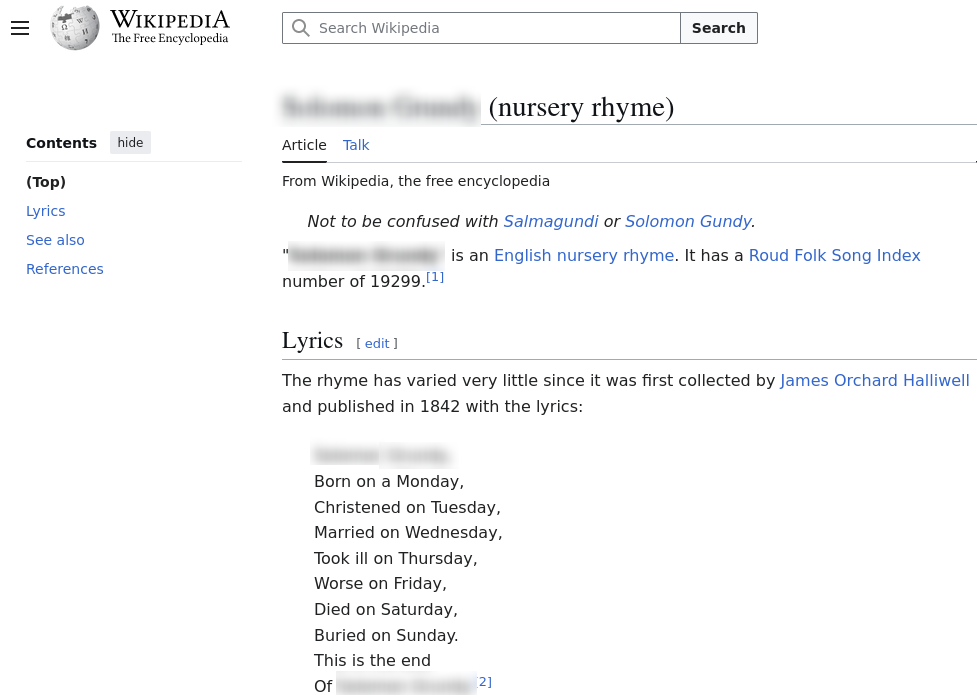977x696 pixels.
Task: Follow the English nursery rhyme link
Action: click(584, 256)
